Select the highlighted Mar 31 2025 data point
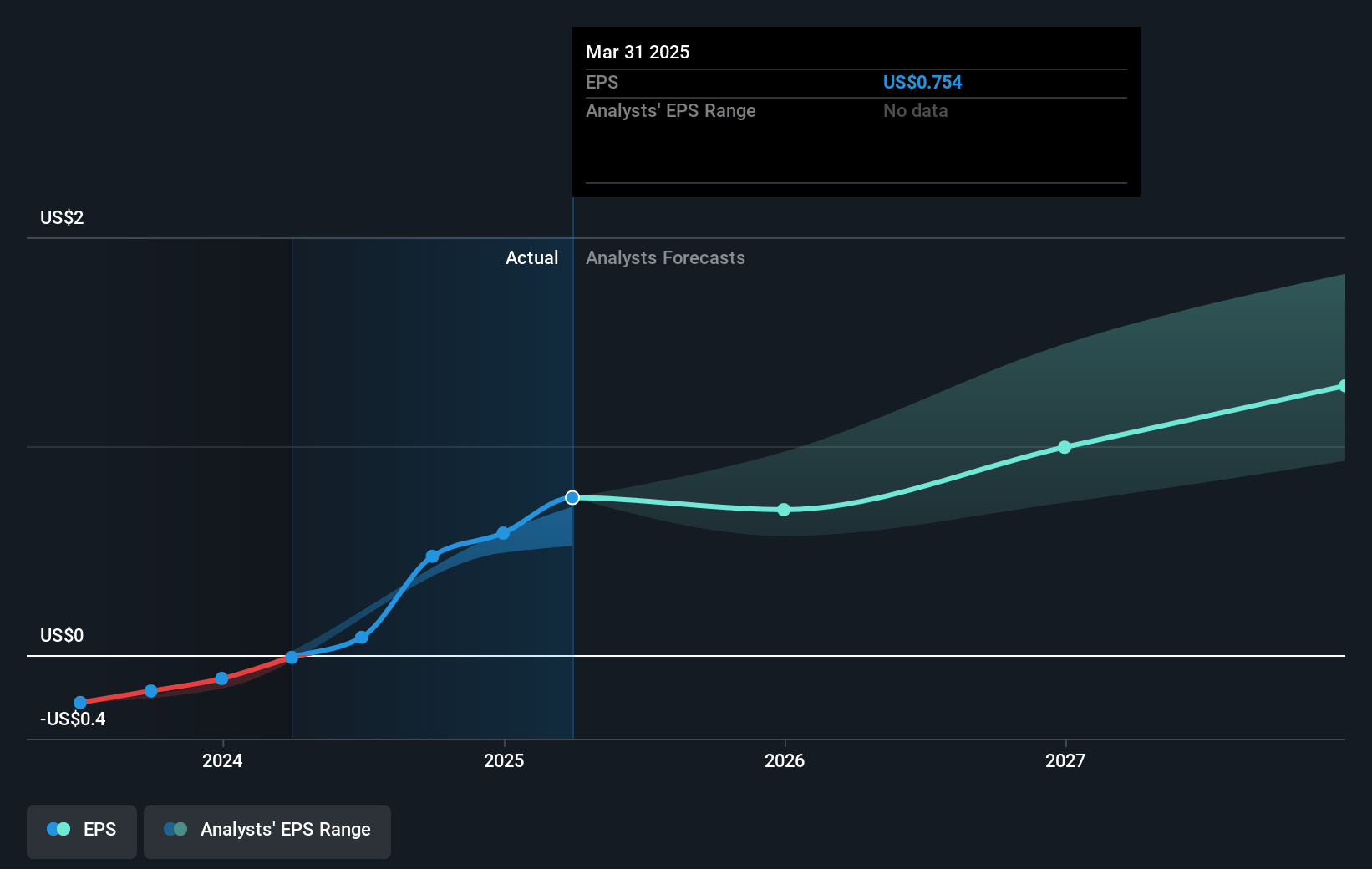The image size is (1372, 869). point(572,498)
